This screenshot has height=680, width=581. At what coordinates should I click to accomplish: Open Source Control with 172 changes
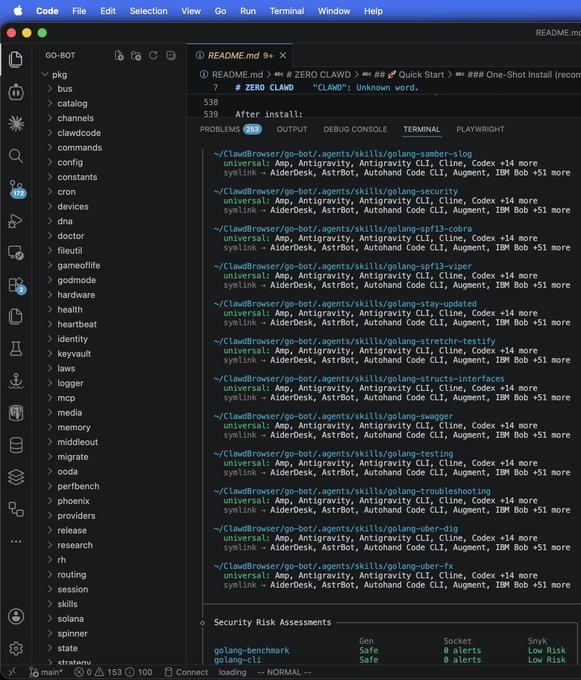(x=17, y=189)
